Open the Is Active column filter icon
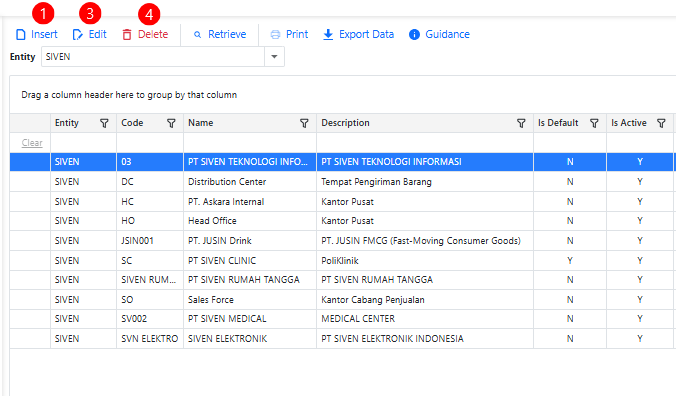676x396 pixels. pyautogui.click(x=661, y=123)
